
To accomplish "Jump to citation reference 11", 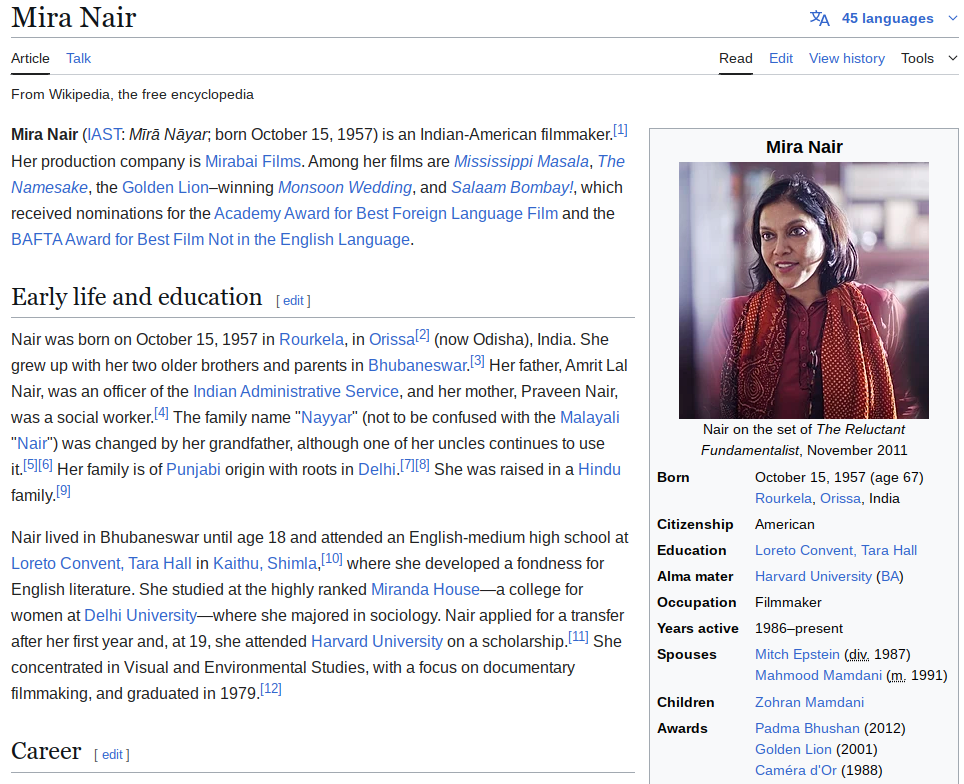I will [578, 636].
